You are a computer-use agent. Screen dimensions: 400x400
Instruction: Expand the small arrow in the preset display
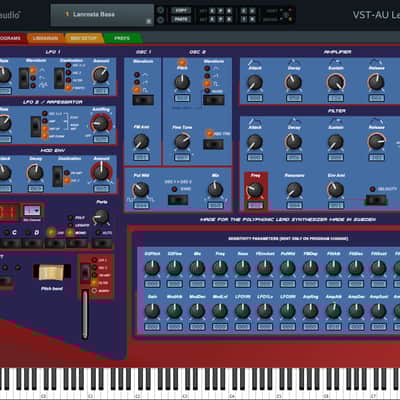[149, 21]
